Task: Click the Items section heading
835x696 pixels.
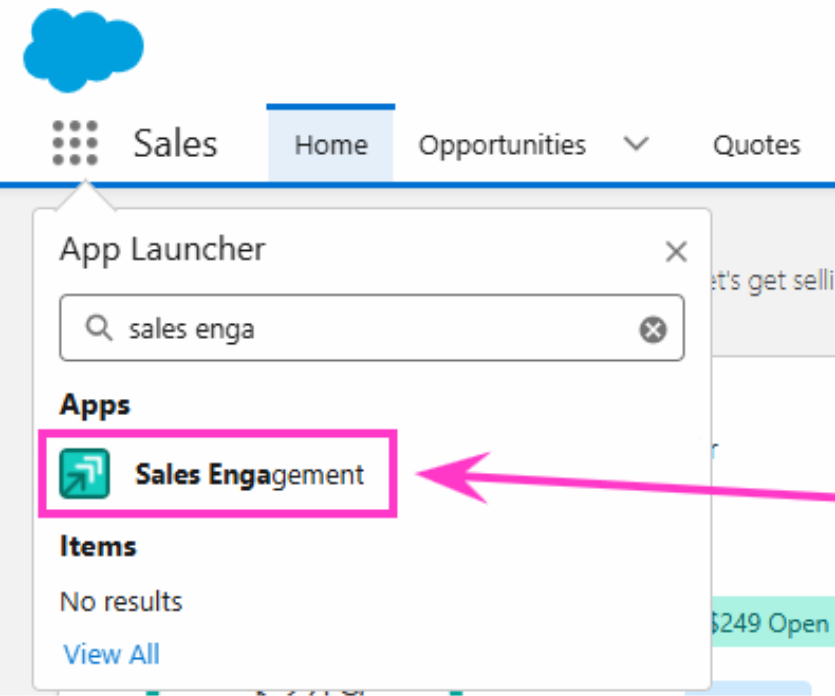Action: point(98,546)
